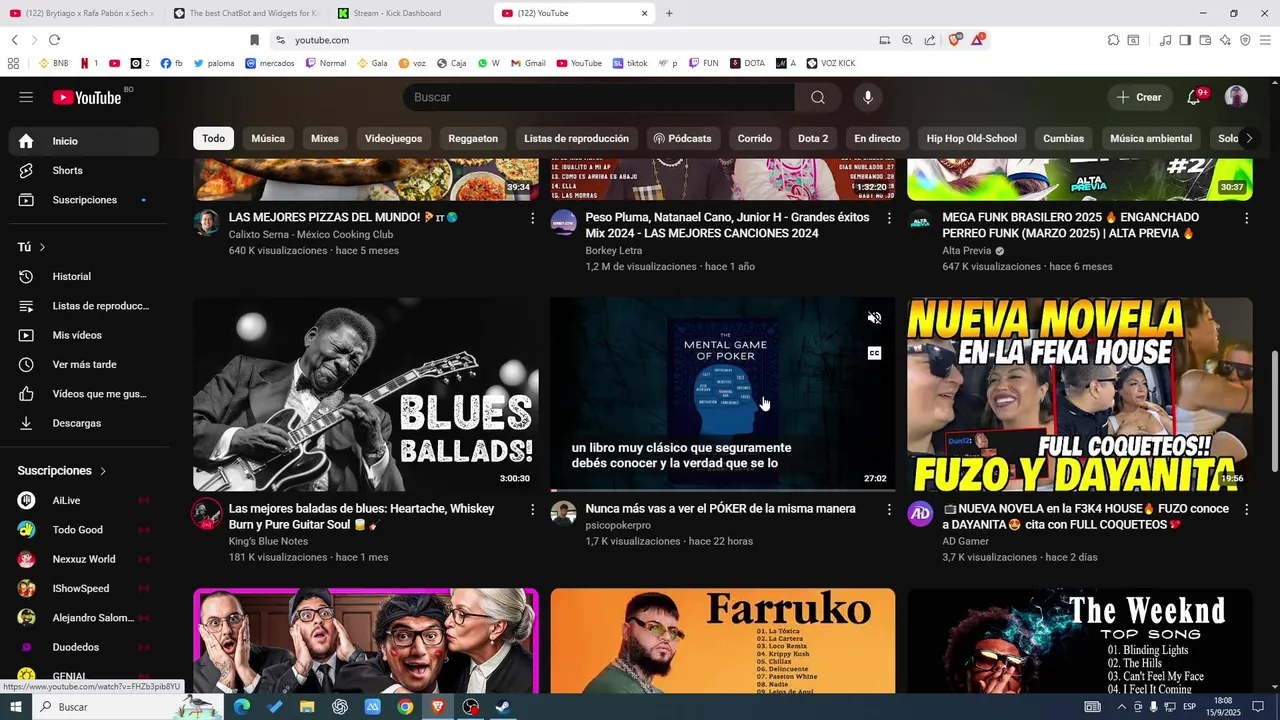This screenshot has height=720, width=1280.
Task: Select the Reggaeton filter chip
Action: pos(473,139)
